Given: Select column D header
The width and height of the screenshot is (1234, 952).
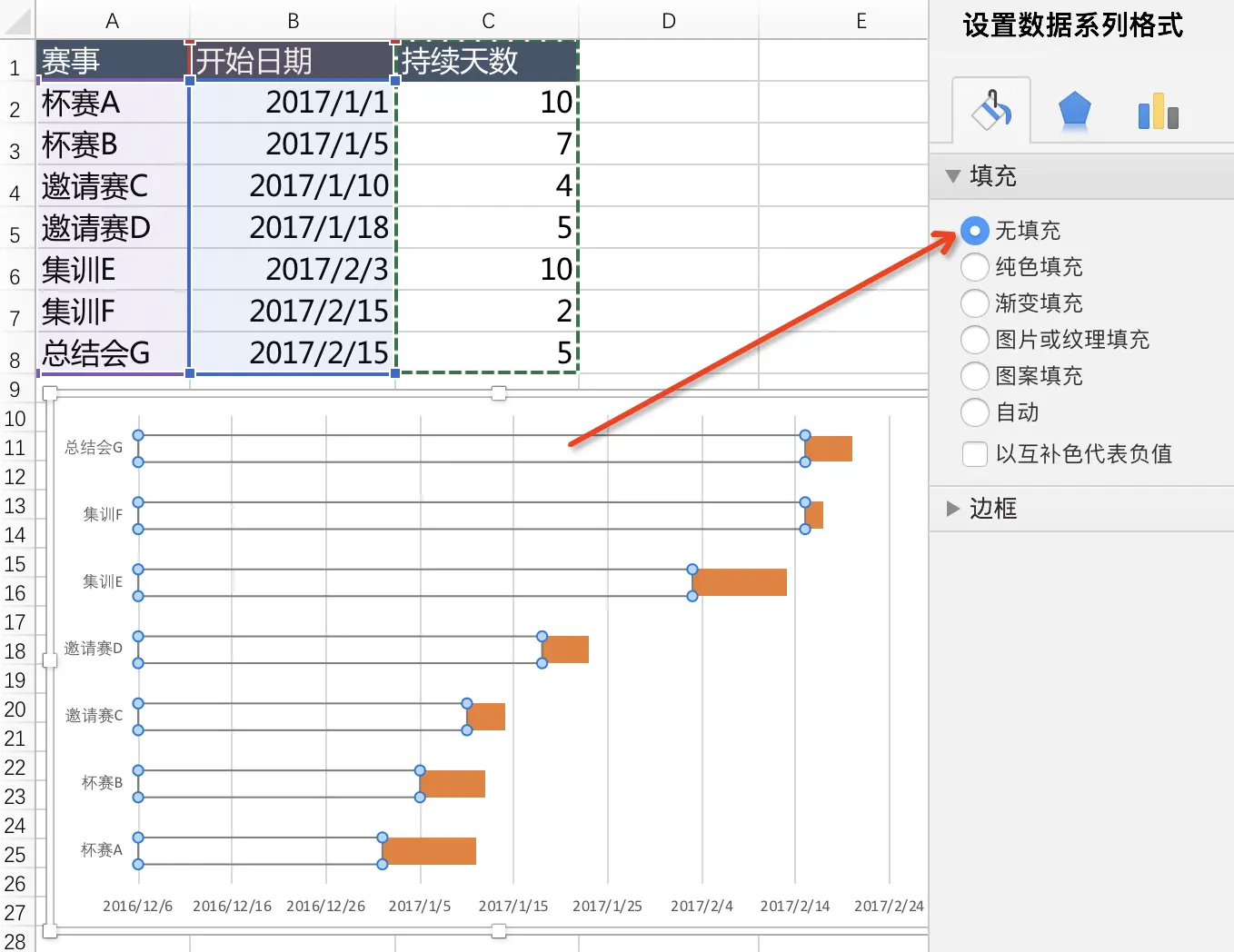Looking at the screenshot, I should [x=669, y=20].
